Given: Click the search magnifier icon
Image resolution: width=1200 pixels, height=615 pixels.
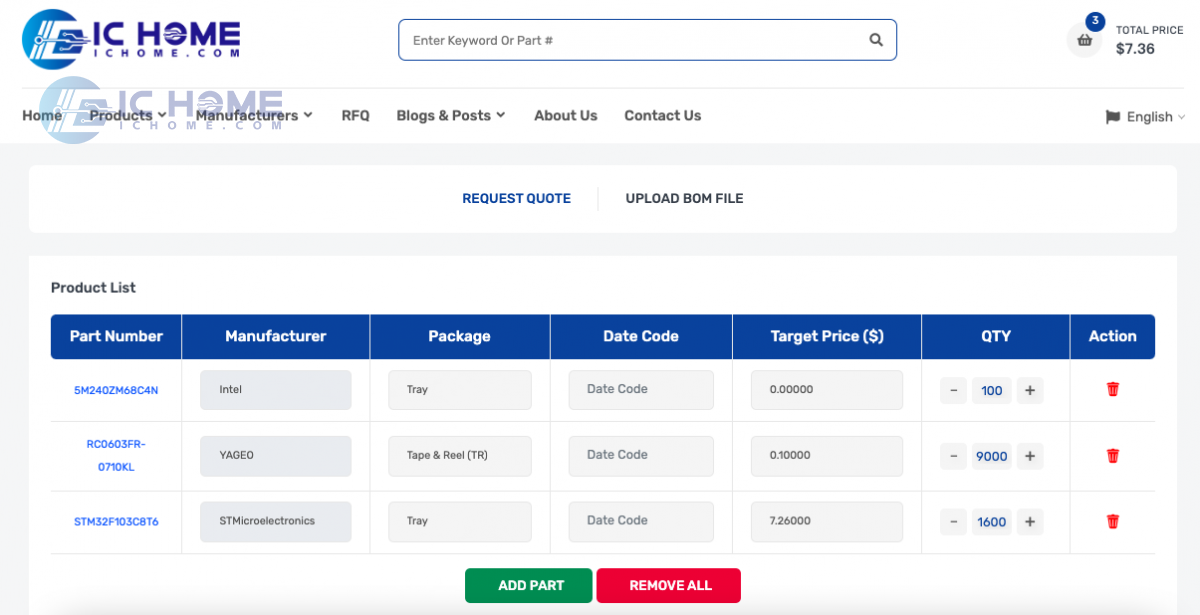Looking at the screenshot, I should click(x=876, y=40).
